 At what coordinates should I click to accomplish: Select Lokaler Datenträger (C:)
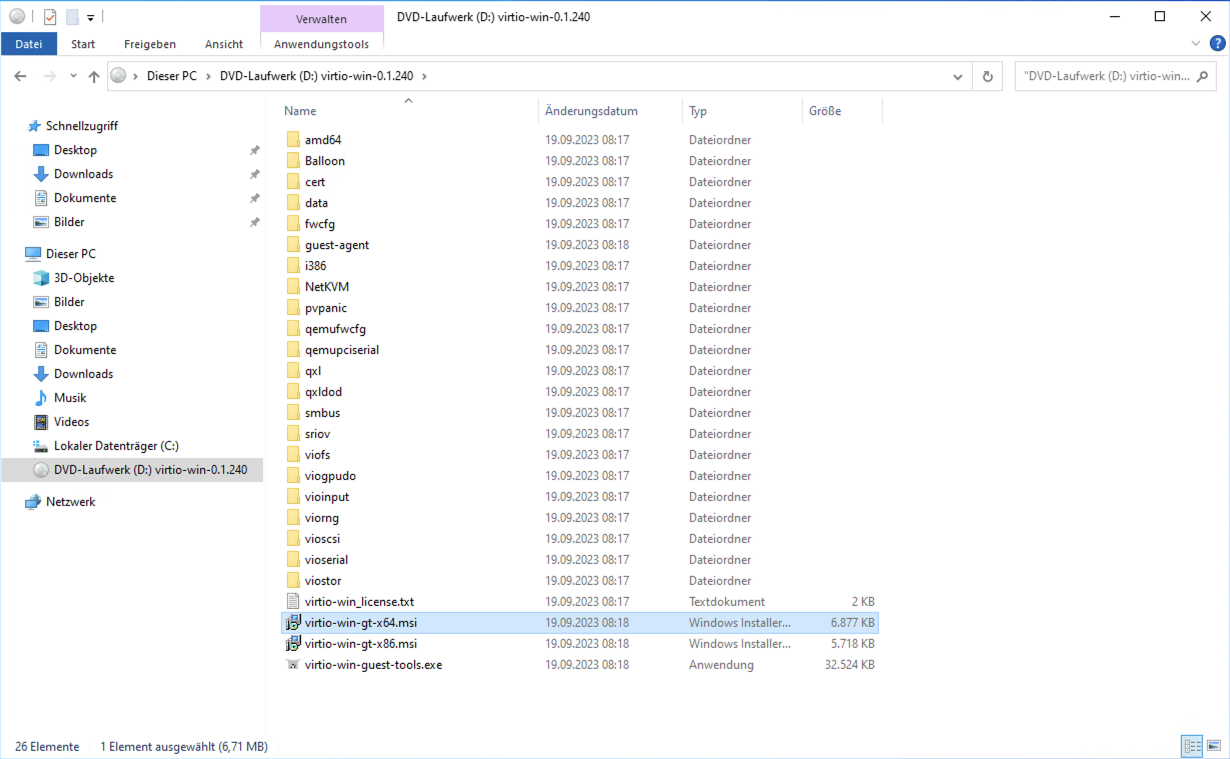[116, 446]
